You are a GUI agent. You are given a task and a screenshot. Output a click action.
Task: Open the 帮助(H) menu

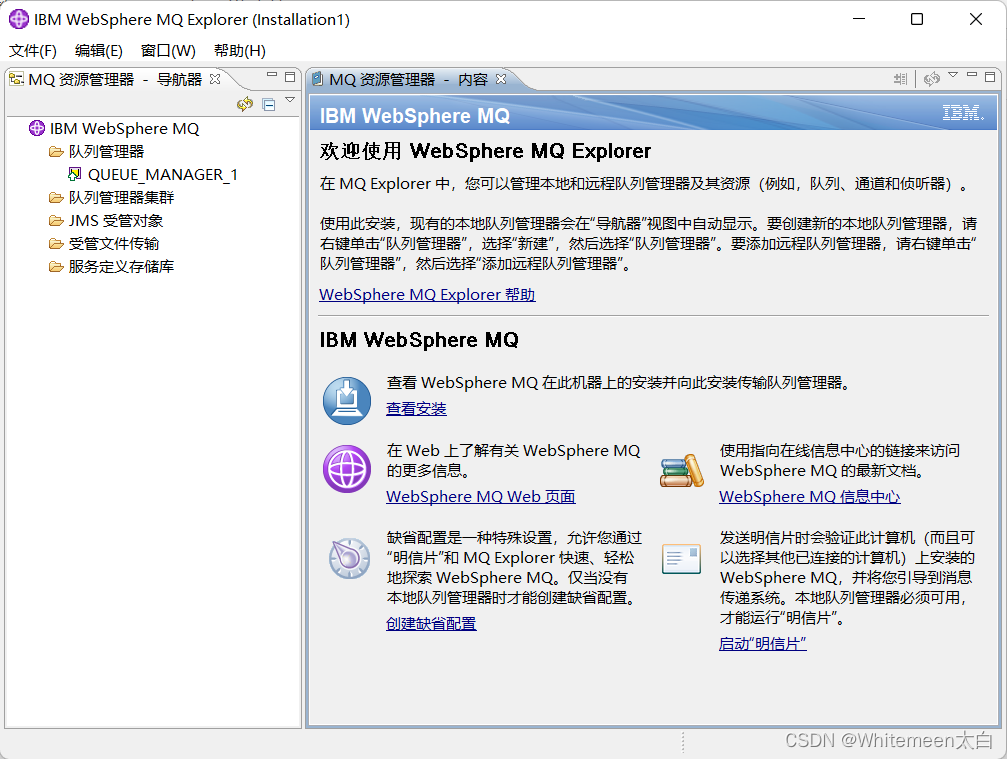pos(240,51)
